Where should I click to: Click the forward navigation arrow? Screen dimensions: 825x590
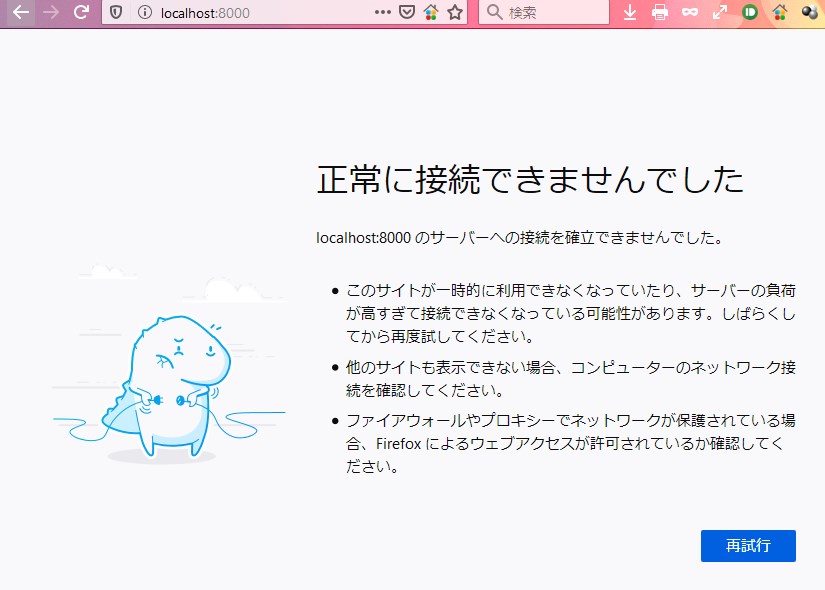point(51,13)
